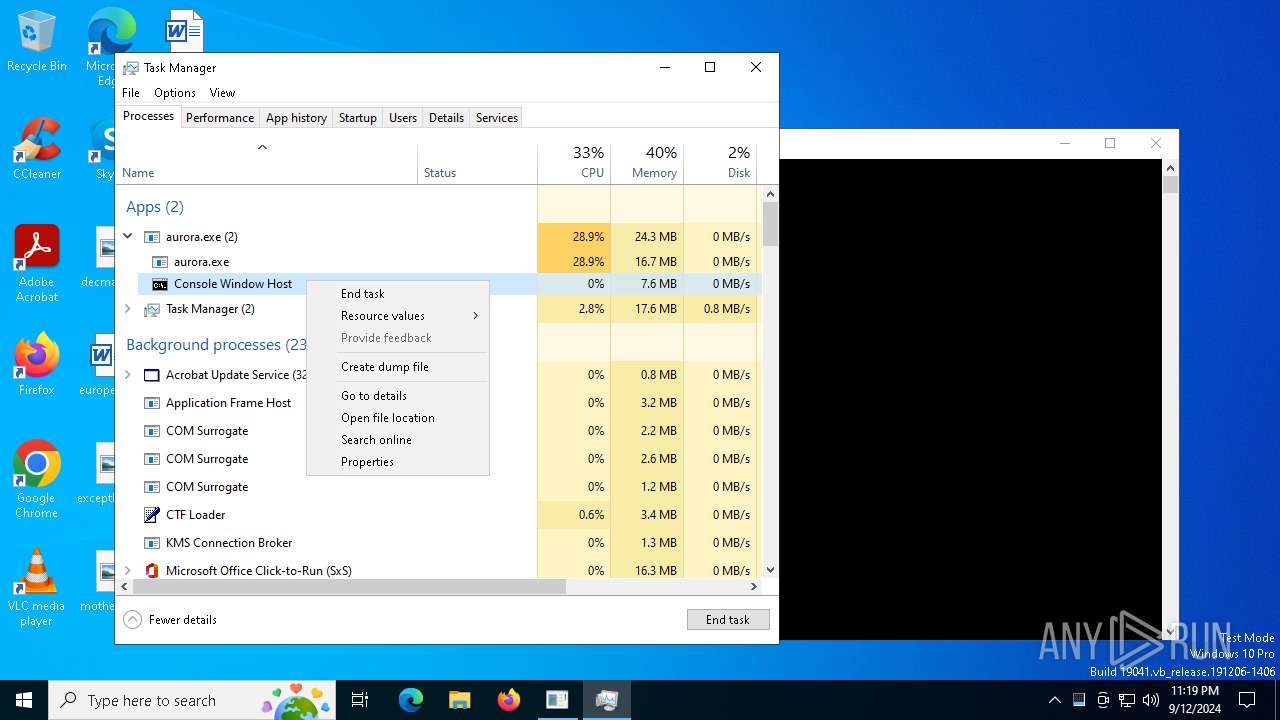Open the Options menu
Image resolution: width=1280 pixels, height=720 pixels.
175,93
